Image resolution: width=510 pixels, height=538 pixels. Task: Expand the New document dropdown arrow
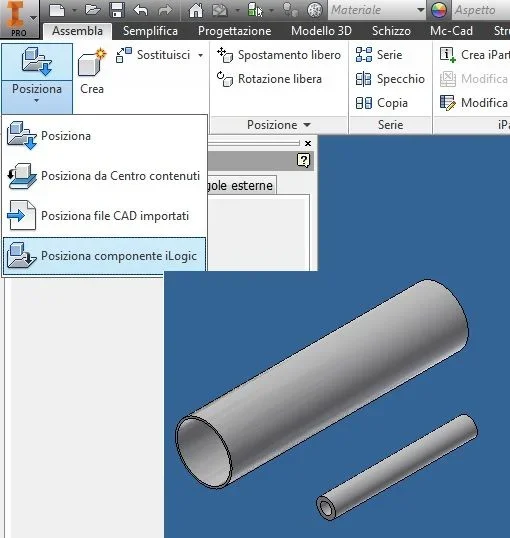(x=74, y=11)
